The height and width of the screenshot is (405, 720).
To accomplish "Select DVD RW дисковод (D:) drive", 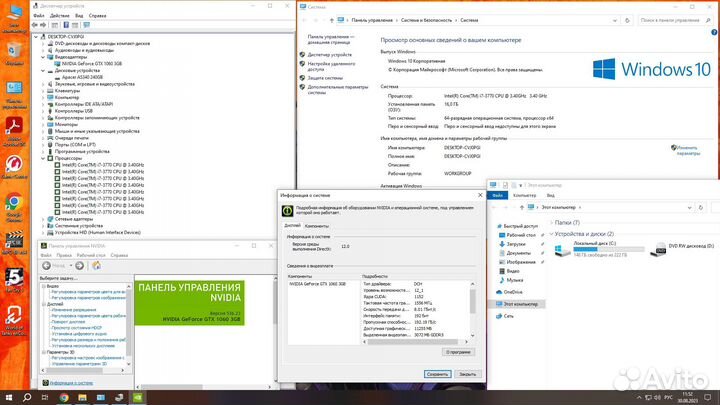I will [x=682, y=248].
